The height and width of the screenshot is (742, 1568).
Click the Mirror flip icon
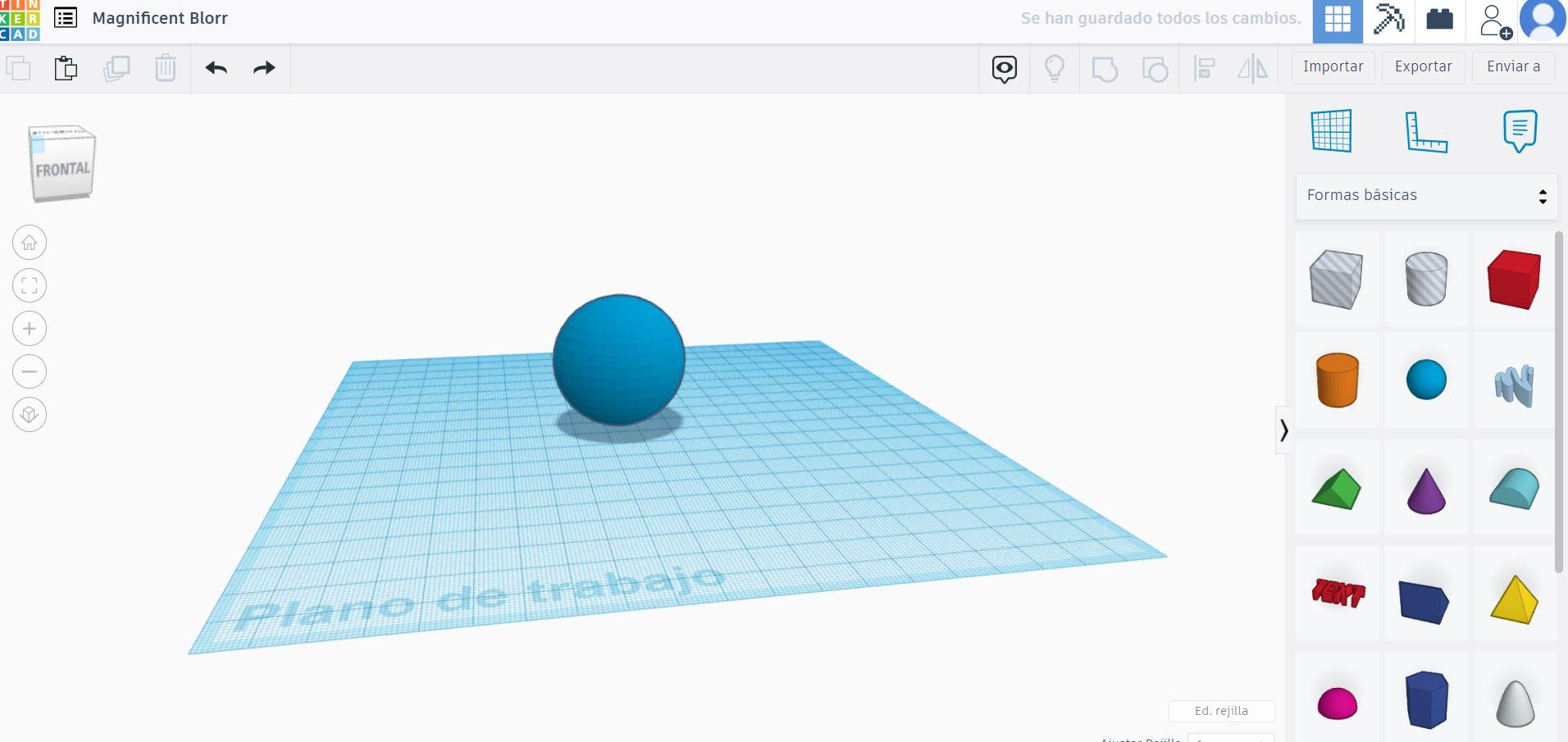[x=1253, y=69]
